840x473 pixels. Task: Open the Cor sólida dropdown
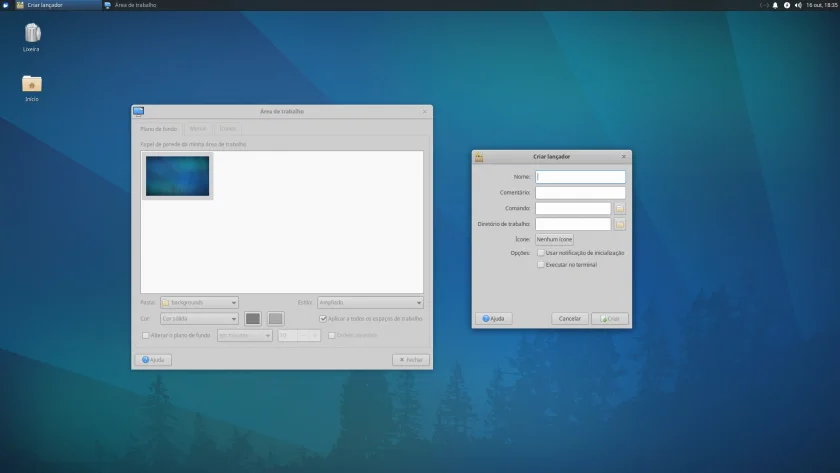(199, 319)
